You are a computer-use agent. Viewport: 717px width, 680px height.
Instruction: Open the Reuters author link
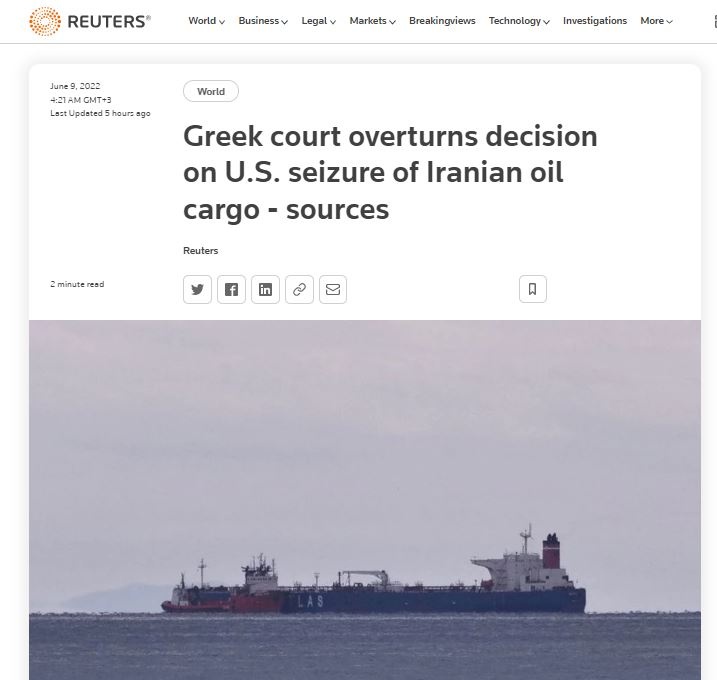[200, 251]
